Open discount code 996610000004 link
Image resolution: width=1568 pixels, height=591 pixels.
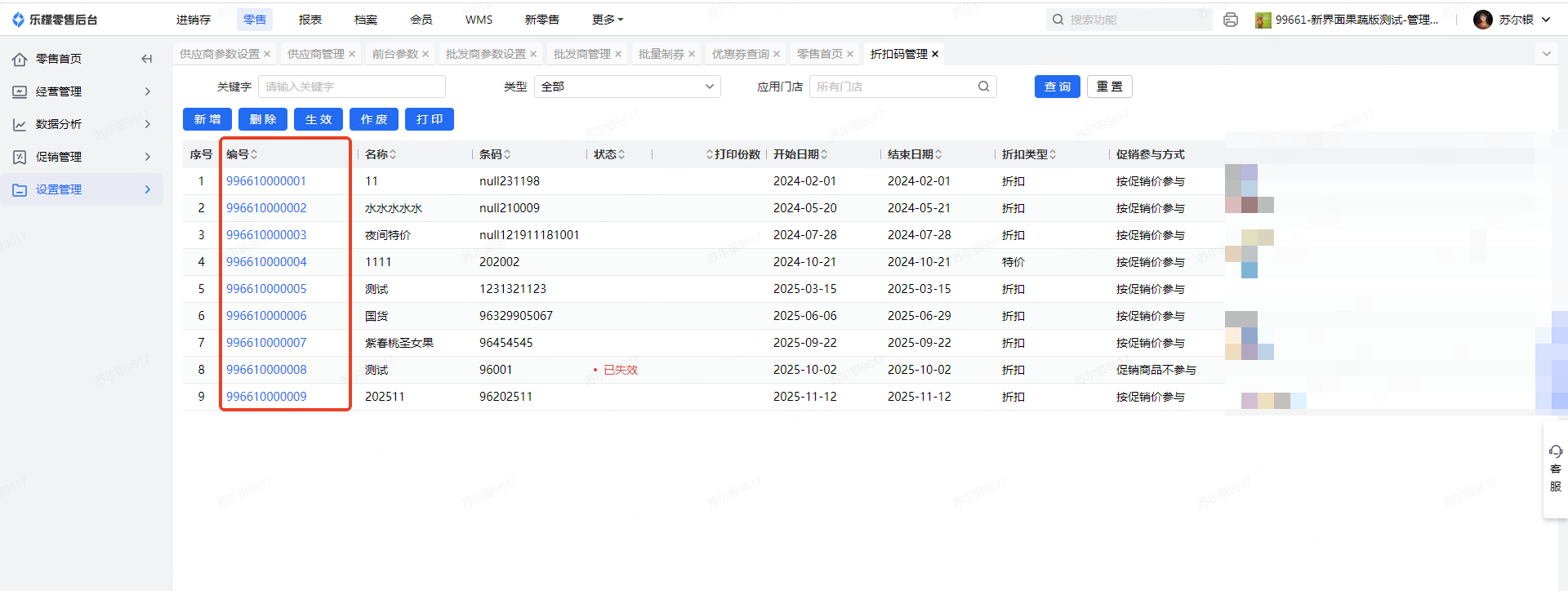[x=266, y=262]
